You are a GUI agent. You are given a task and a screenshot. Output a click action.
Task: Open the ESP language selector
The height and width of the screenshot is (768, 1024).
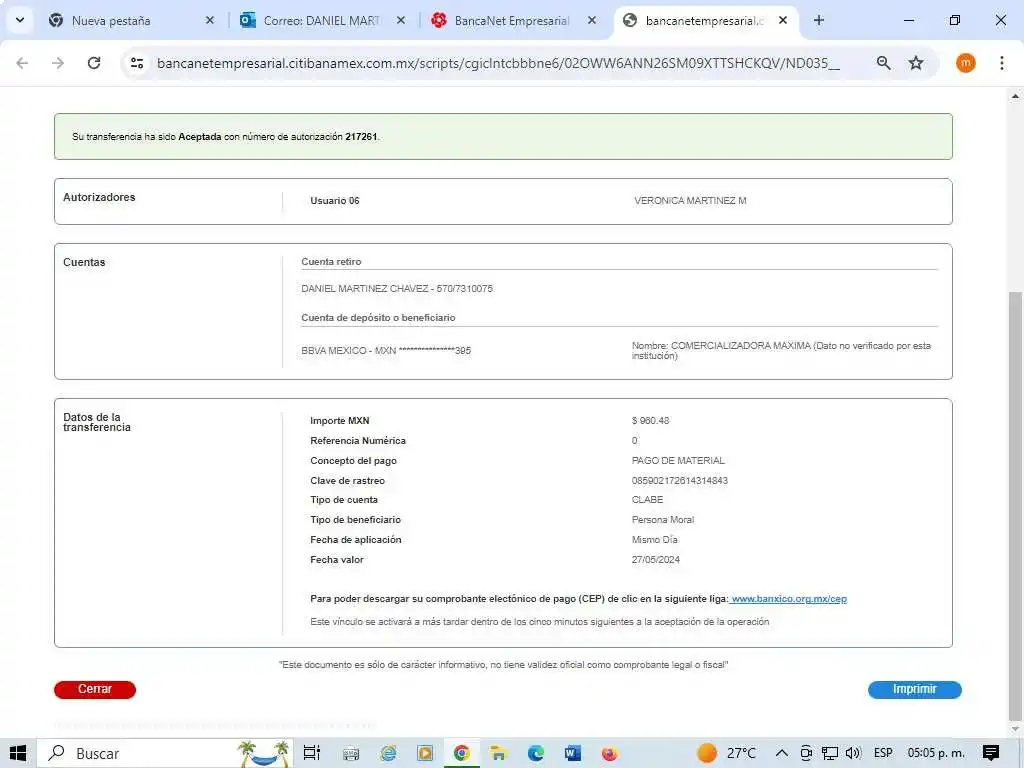pos(883,753)
